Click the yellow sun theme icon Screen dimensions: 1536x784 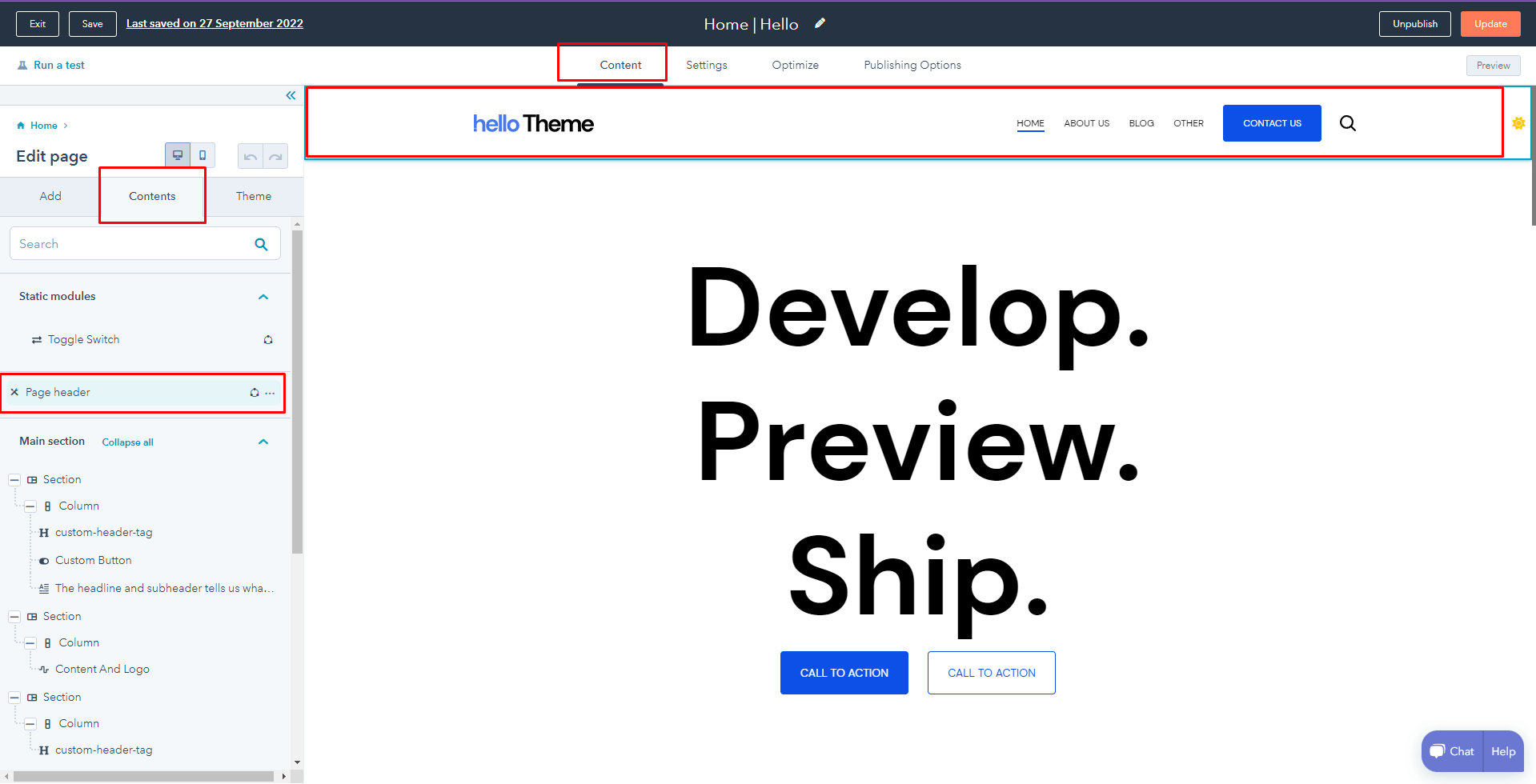[x=1518, y=123]
